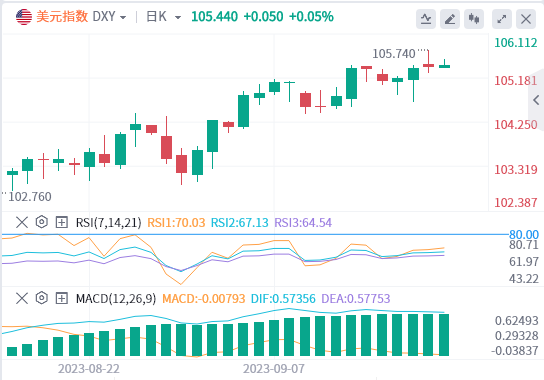Click the US flag symbol icon
The height and width of the screenshot is (380, 544).
(x=24, y=17)
